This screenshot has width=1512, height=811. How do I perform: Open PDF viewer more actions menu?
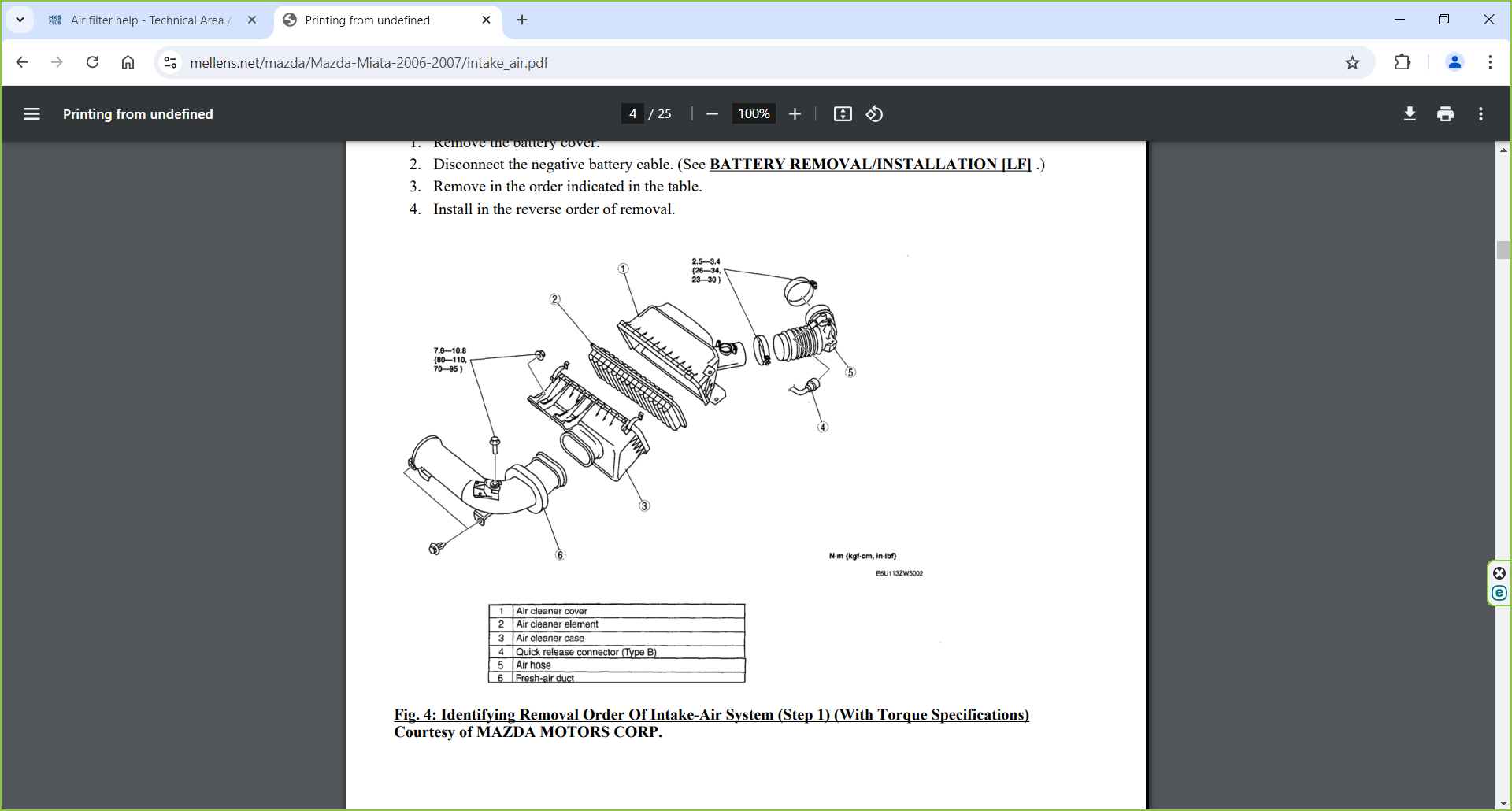click(x=1480, y=114)
